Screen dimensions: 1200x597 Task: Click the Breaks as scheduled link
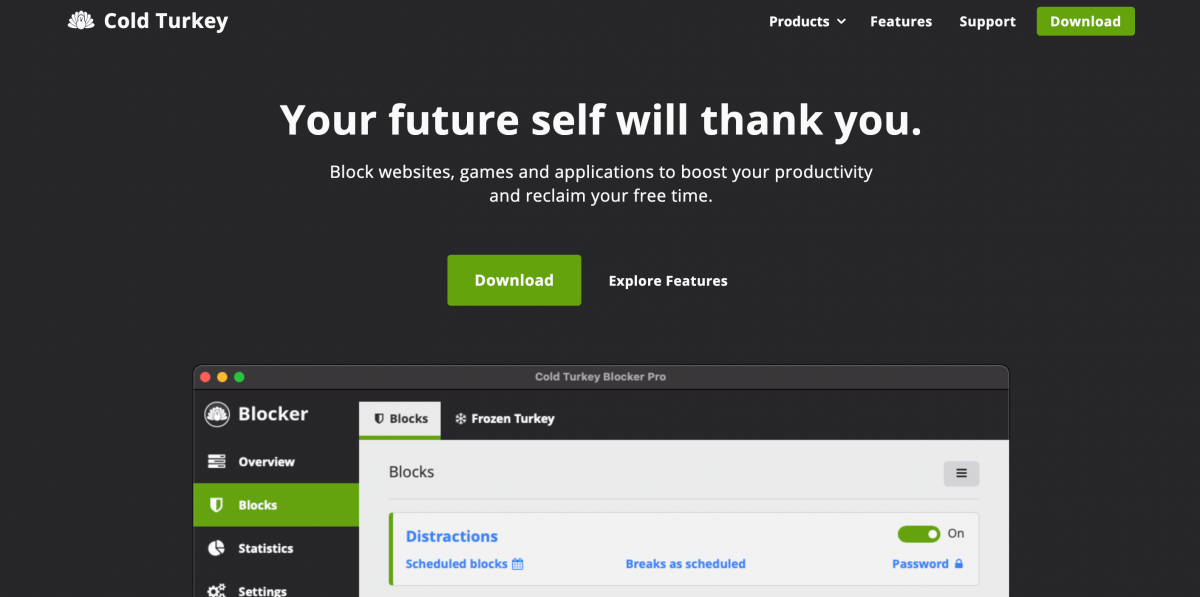pos(685,564)
